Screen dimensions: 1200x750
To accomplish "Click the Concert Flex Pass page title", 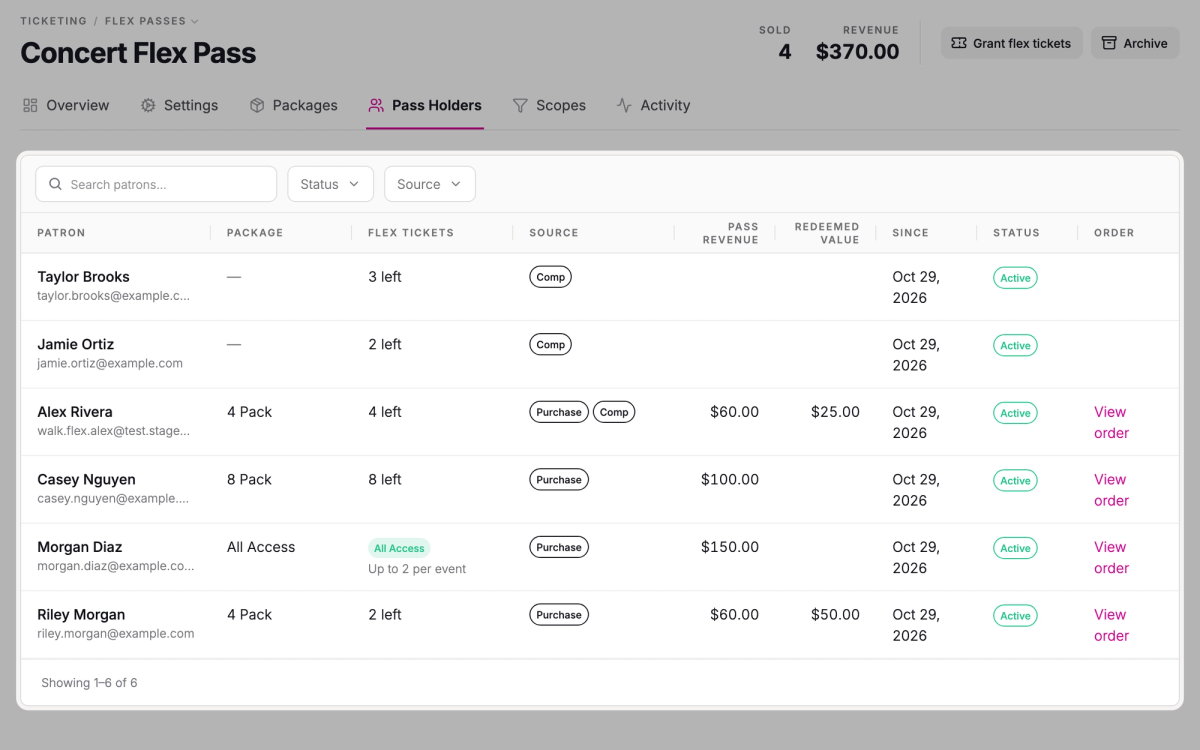I will (x=138, y=53).
